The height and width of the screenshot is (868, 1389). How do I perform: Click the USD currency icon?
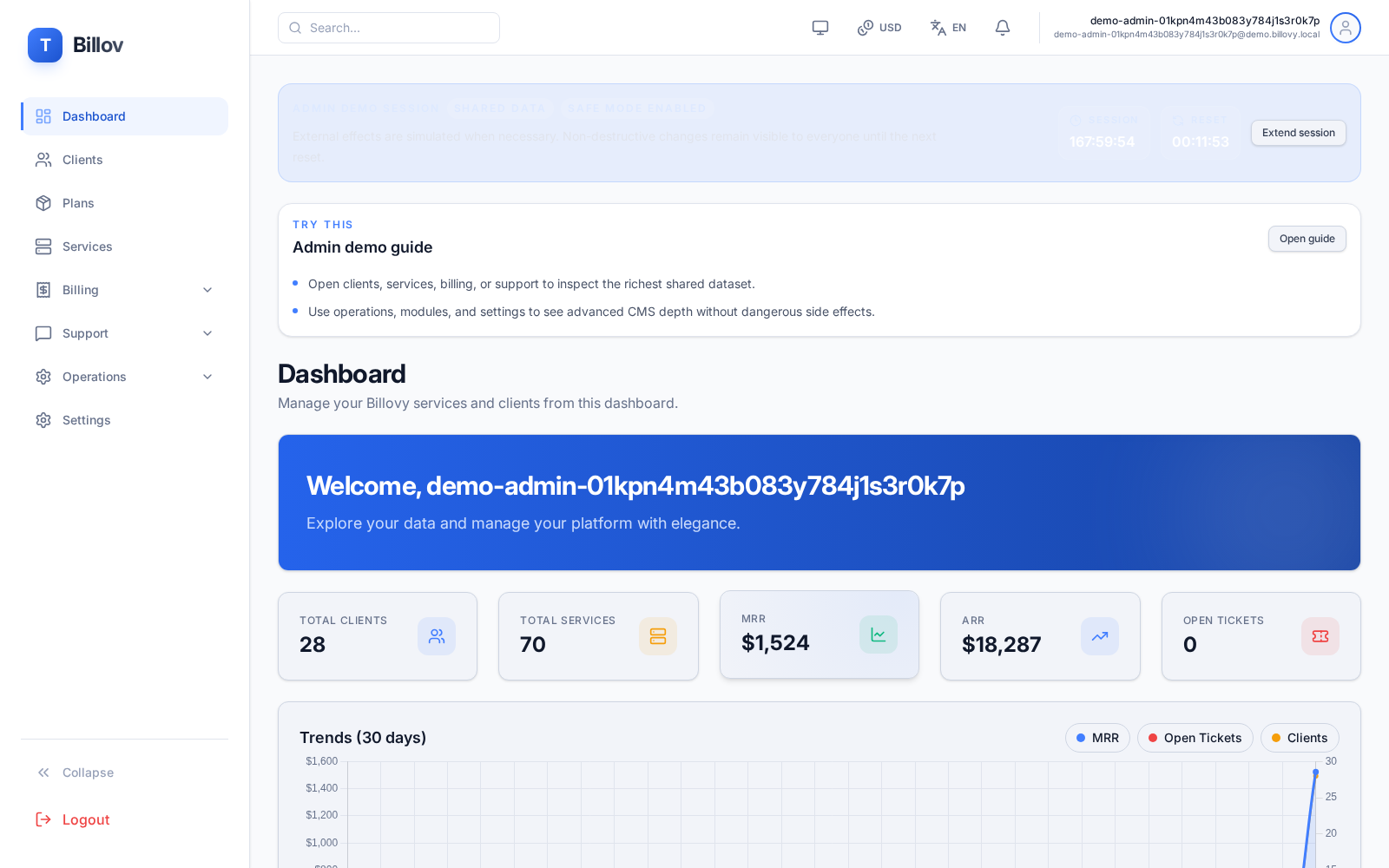point(865,27)
